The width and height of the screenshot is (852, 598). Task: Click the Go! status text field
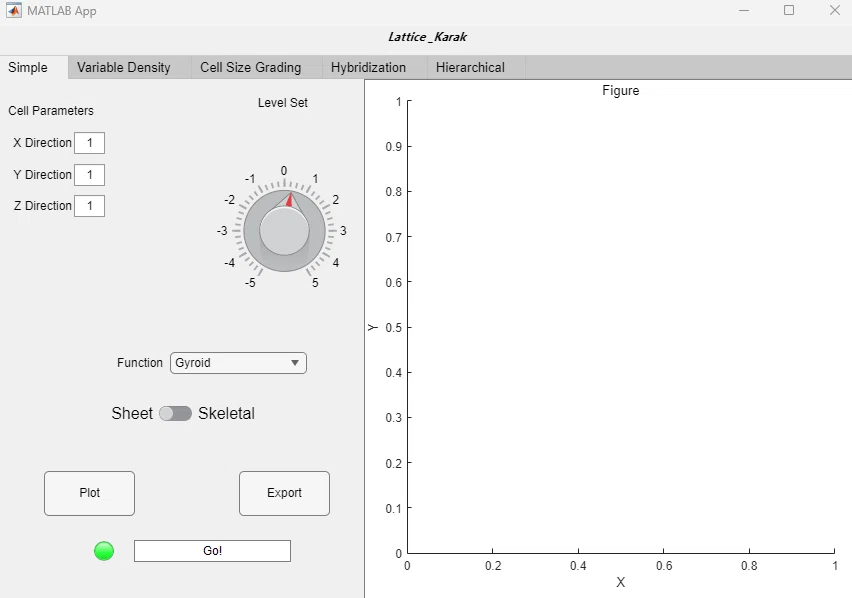pos(212,551)
